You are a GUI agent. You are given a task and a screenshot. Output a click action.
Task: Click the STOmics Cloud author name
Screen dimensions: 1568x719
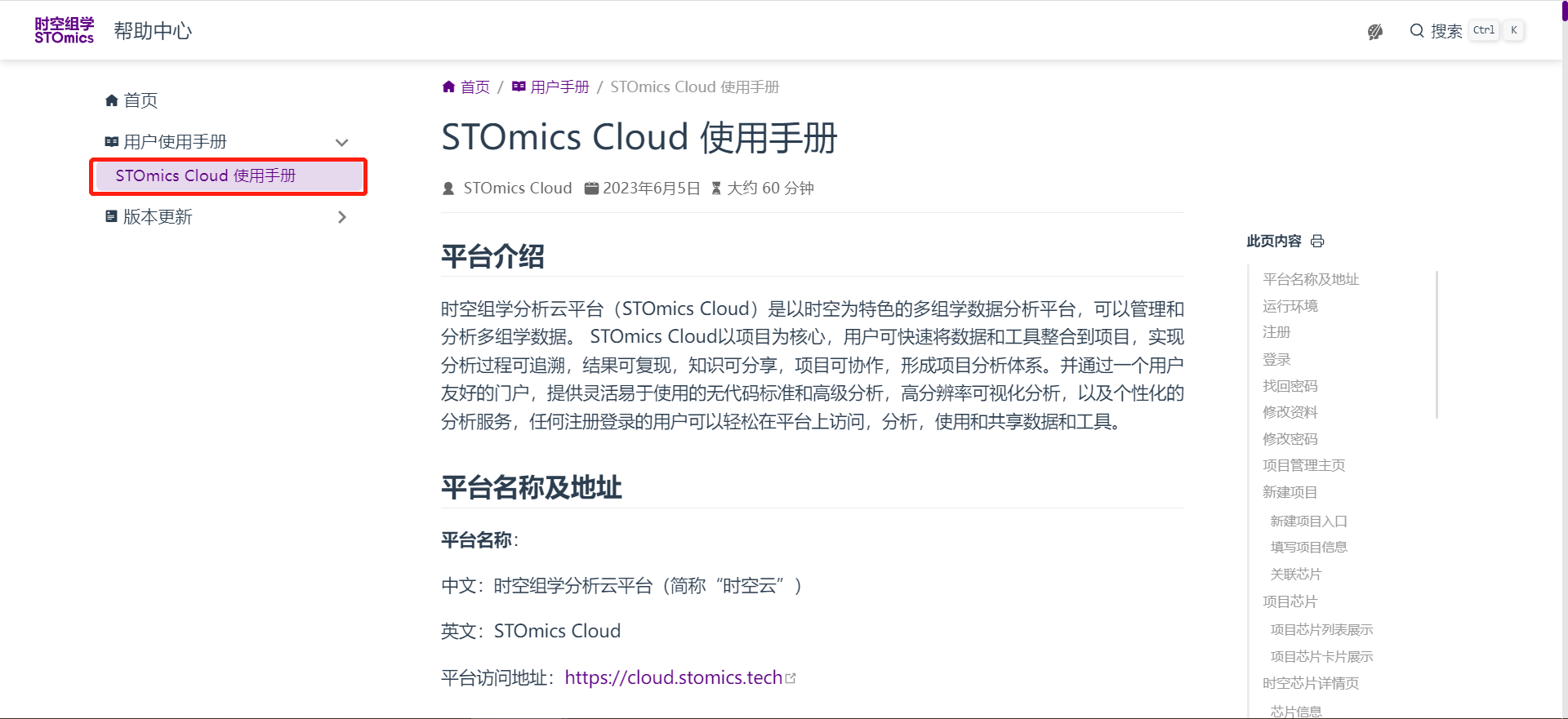pyautogui.click(x=518, y=189)
